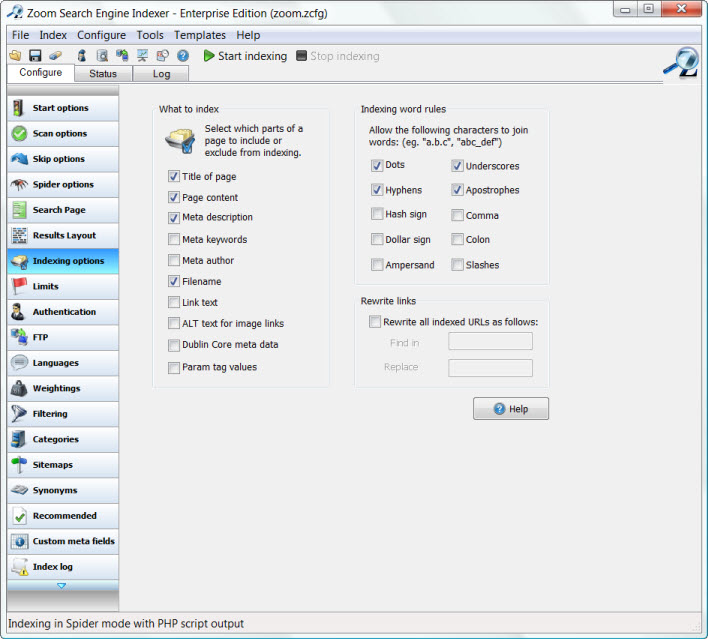The height and width of the screenshot is (639, 708).
Task: Enable Meta author checkbox
Action: click(x=174, y=260)
